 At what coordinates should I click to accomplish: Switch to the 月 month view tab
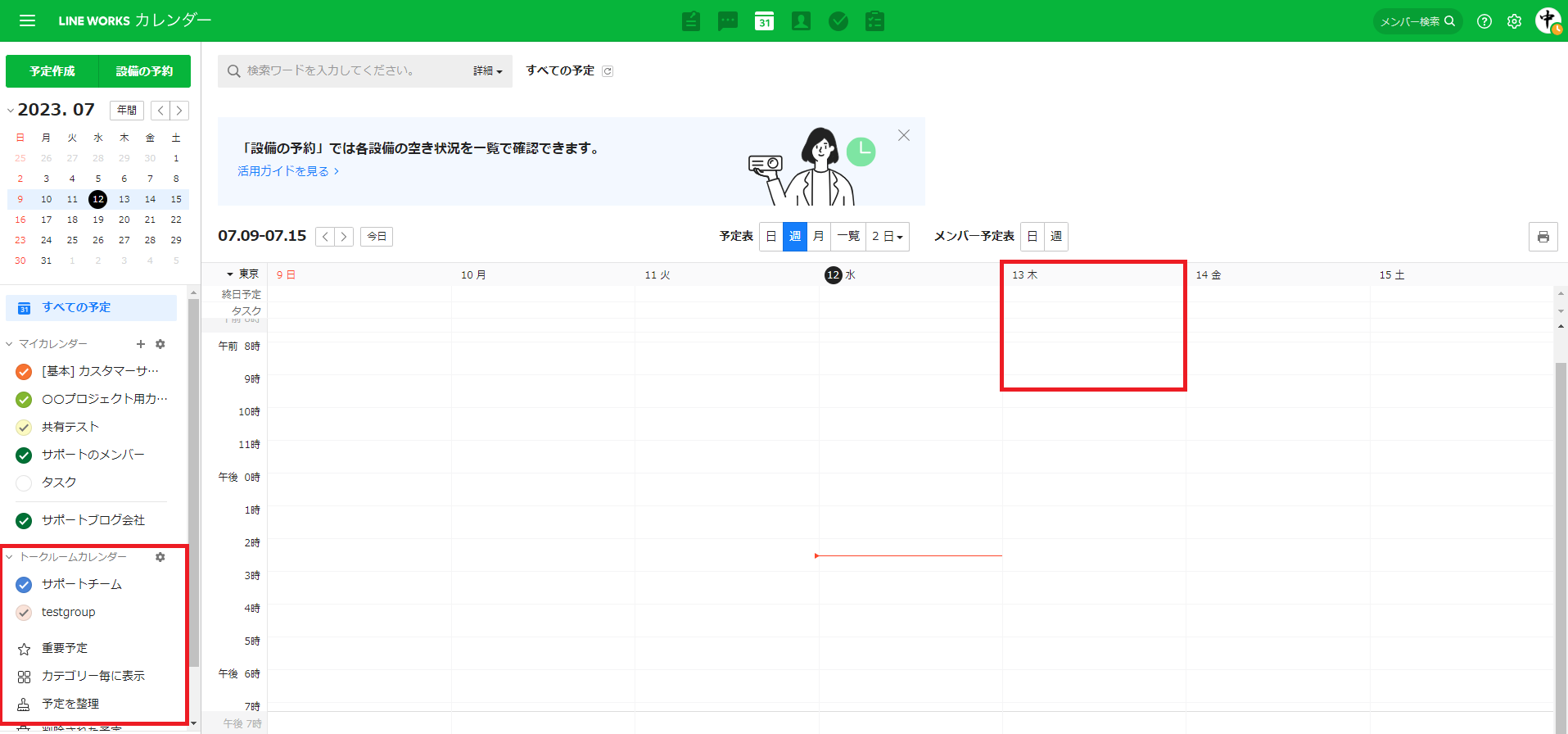(x=818, y=237)
